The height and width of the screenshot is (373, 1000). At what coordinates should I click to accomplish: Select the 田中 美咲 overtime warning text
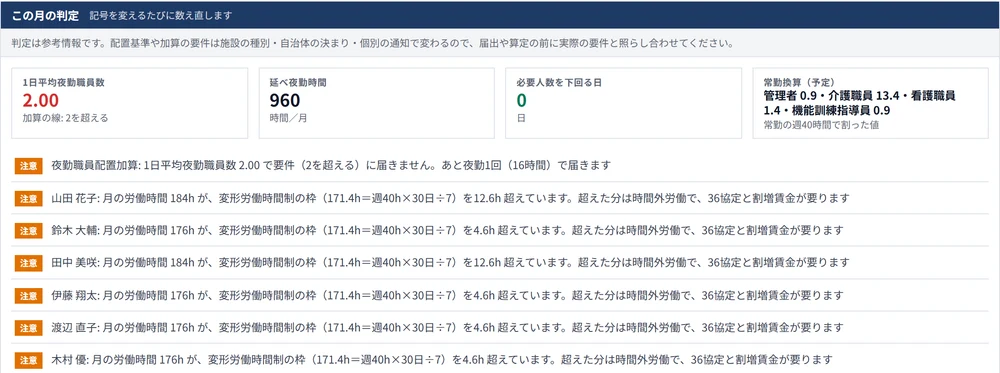click(x=450, y=263)
